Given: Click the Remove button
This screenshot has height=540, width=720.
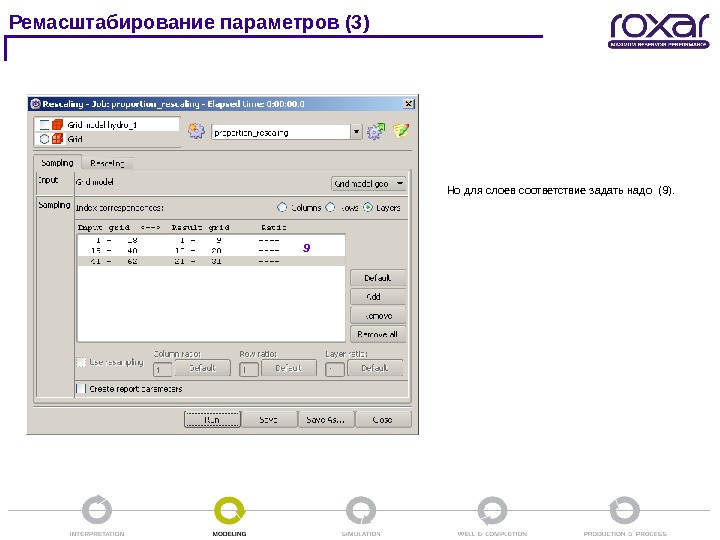Looking at the screenshot, I should pyautogui.click(x=377, y=316).
